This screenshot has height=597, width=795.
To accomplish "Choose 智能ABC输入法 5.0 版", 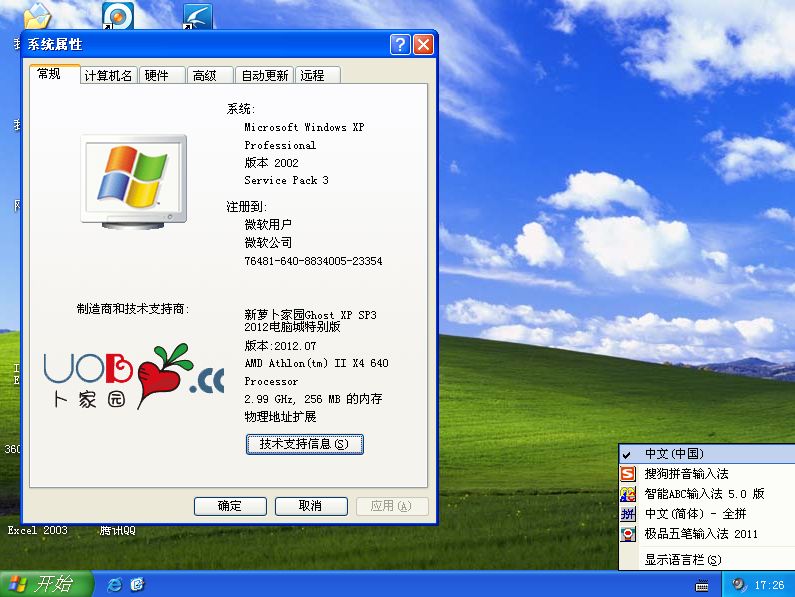I will 707,494.
